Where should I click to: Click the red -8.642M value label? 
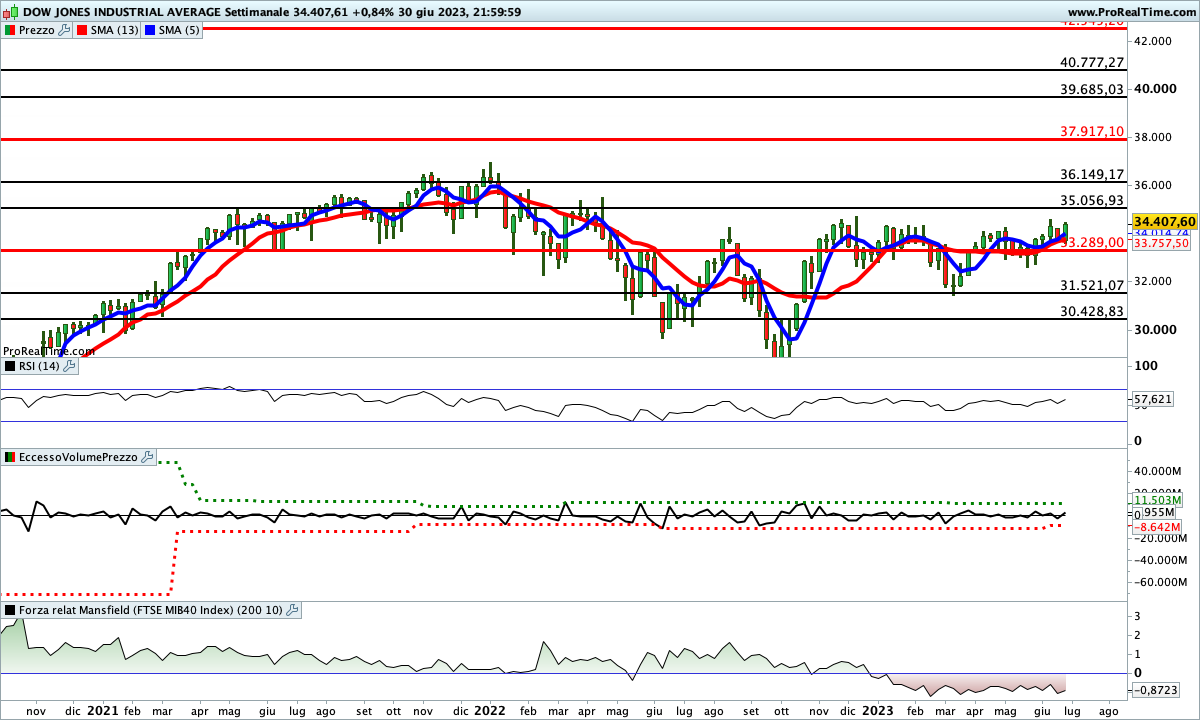[x=1159, y=526]
